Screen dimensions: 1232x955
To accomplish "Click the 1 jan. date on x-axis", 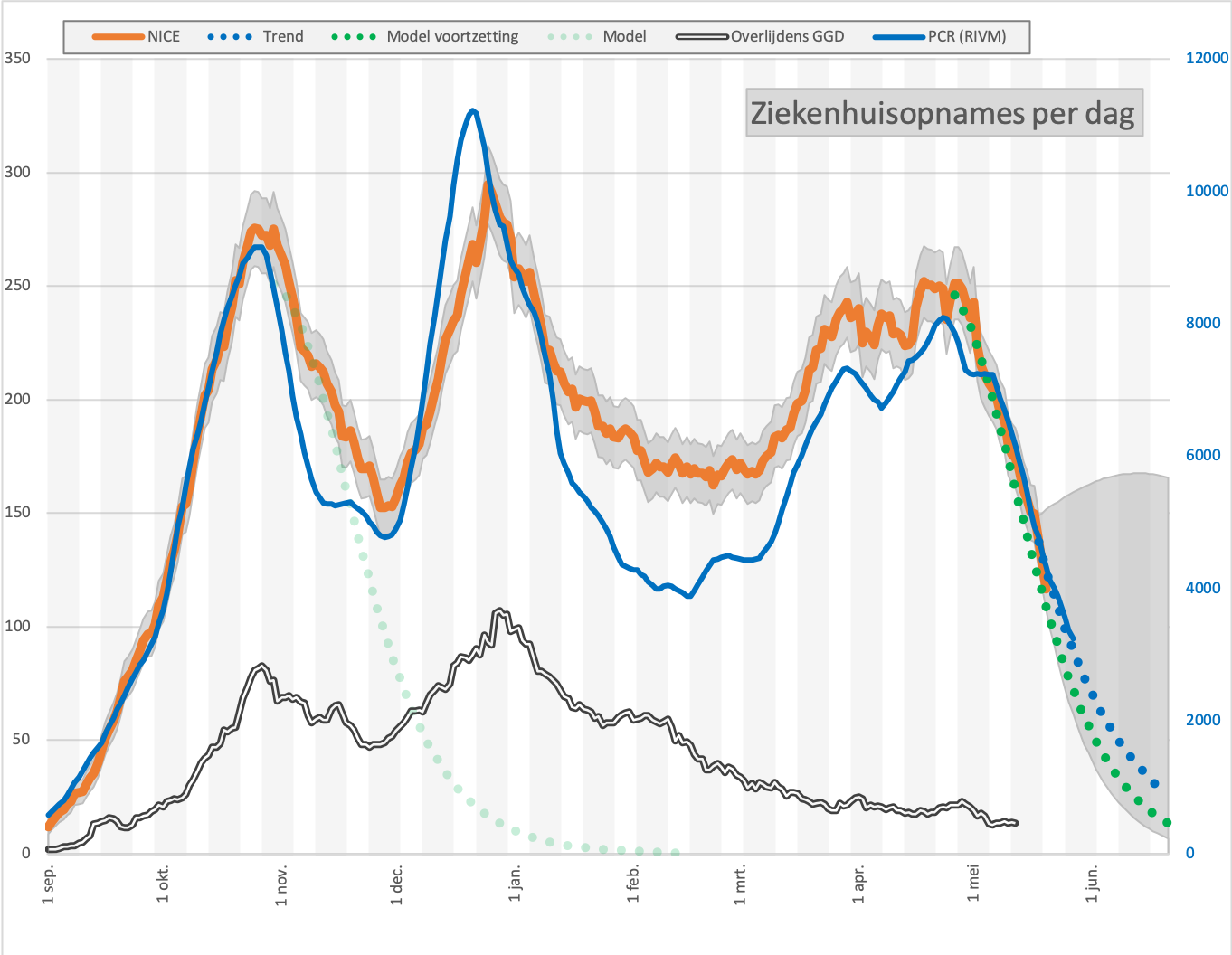I will (516, 884).
